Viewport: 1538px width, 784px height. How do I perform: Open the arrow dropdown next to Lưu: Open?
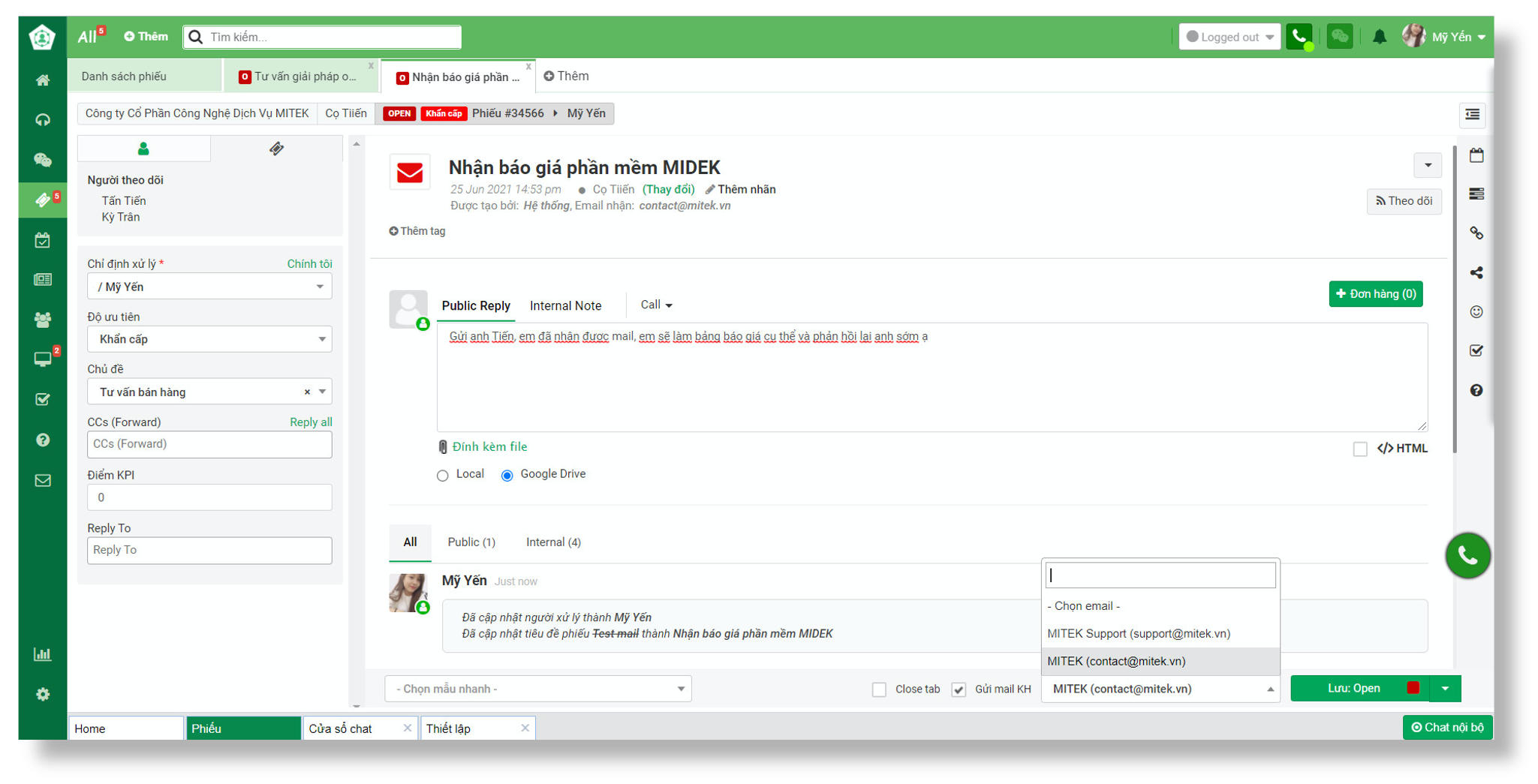point(1445,689)
